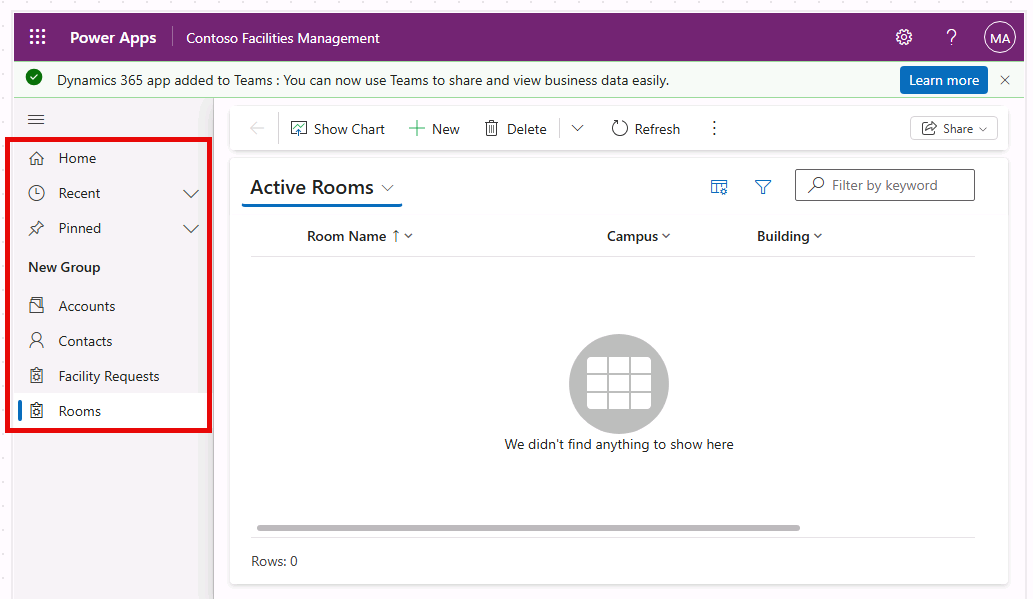1033x599 pixels.
Task: Open the MA account avatar
Action: click(x=999, y=38)
